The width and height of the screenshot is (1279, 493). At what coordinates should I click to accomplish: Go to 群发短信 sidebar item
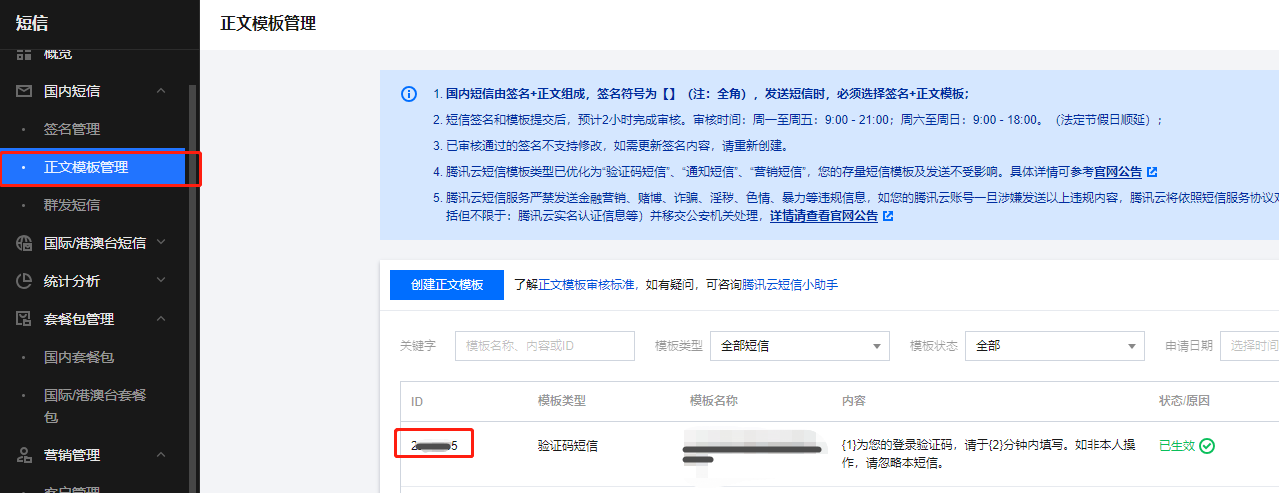(72, 205)
